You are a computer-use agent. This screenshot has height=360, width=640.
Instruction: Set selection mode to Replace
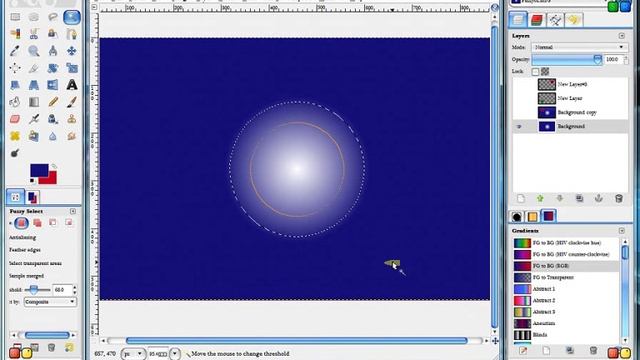point(21,223)
